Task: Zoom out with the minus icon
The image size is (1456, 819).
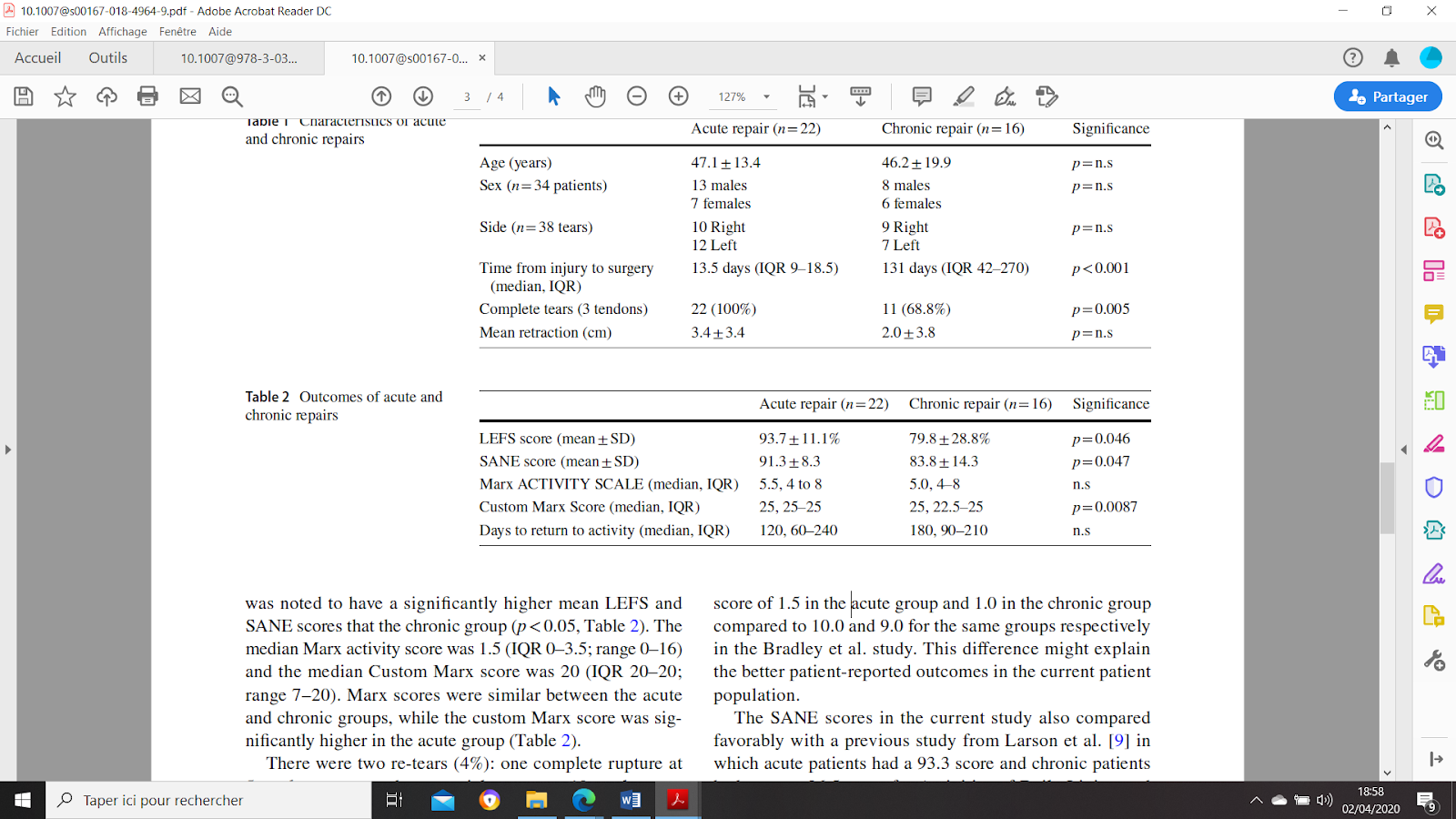Action: [637, 96]
